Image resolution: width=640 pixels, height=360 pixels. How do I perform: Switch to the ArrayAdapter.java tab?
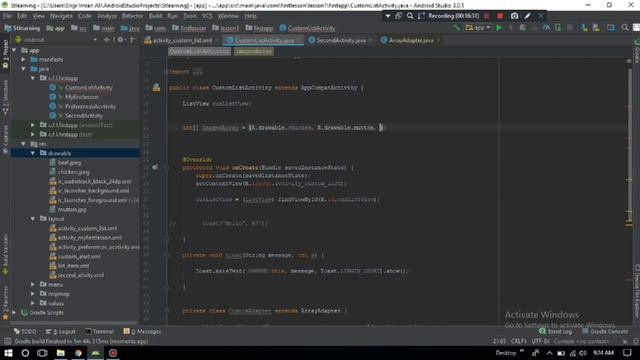click(x=411, y=40)
